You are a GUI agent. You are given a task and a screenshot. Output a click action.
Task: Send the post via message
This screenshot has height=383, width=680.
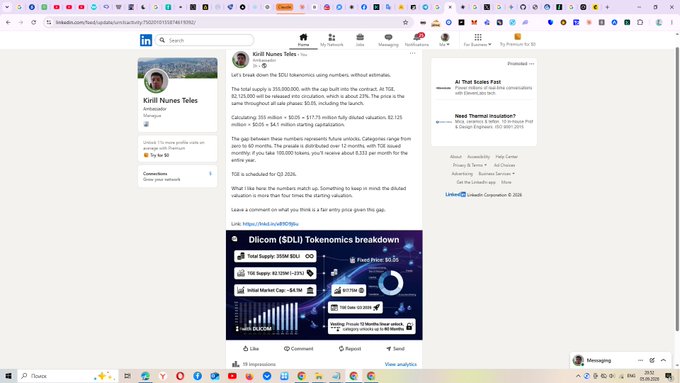point(395,348)
